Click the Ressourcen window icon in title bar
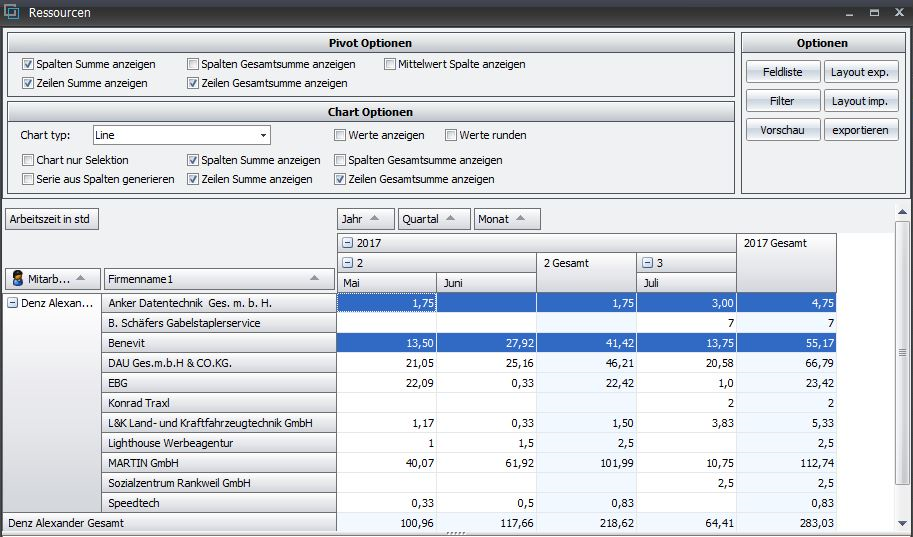913x537 pixels. (x=12, y=13)
